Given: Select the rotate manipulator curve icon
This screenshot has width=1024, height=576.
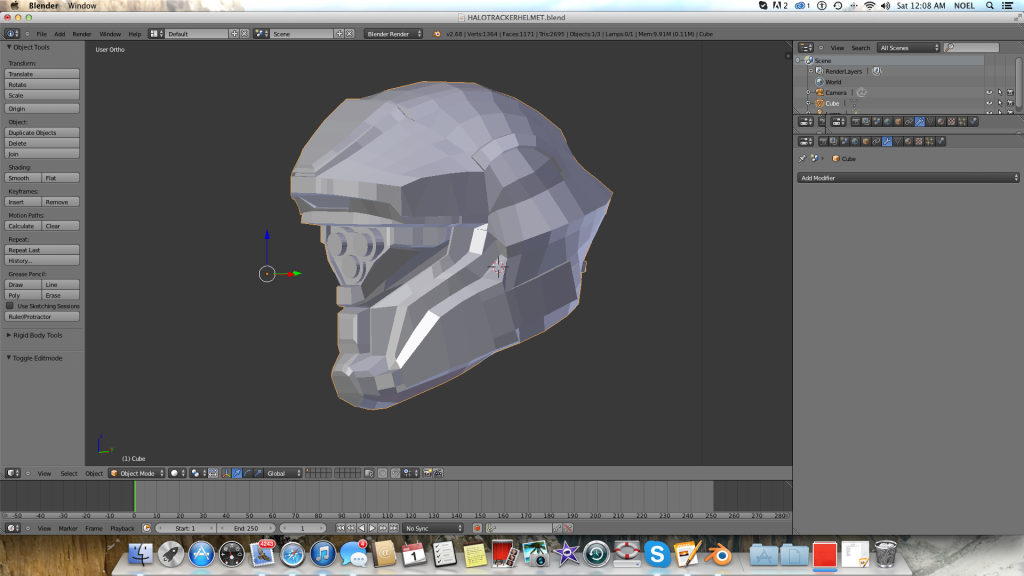Looking at the screenshot, I should pyautogui.click(x=248, y=473).
